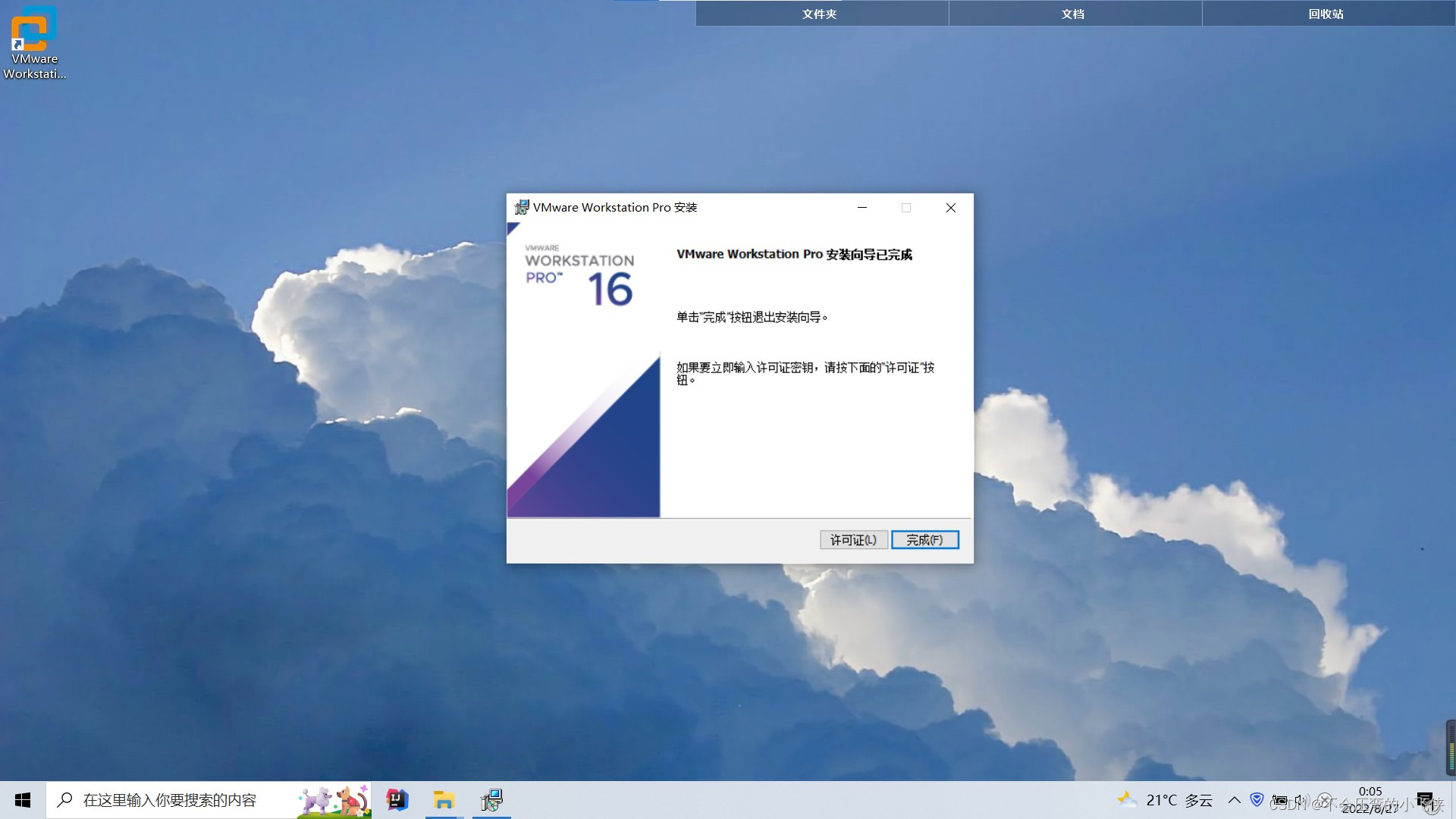Open IntelliJ IDEA from the taskbar

click(x=397, y=800)
